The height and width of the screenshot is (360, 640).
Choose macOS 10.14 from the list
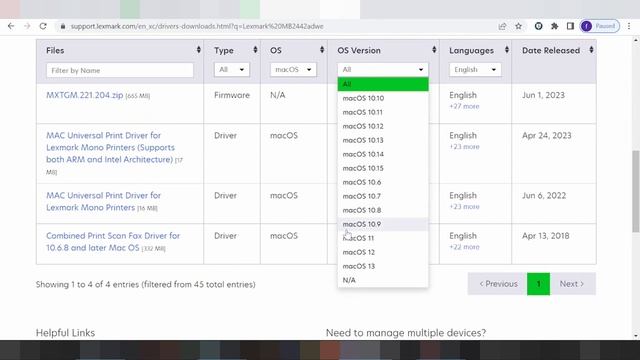click(383, 154)
